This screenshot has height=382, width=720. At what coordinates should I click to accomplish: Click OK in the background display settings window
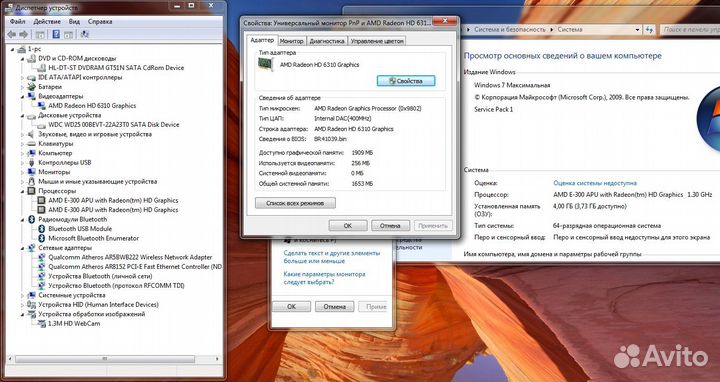tap(292, 306)
